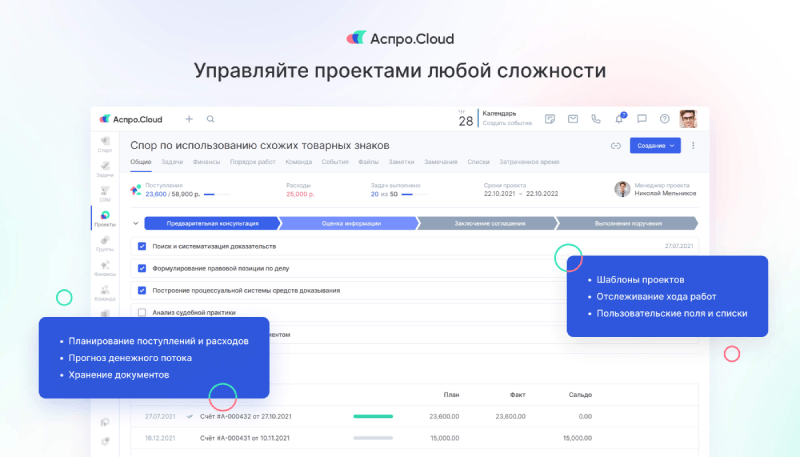Select the Оценка информации stage

[351, 223]
